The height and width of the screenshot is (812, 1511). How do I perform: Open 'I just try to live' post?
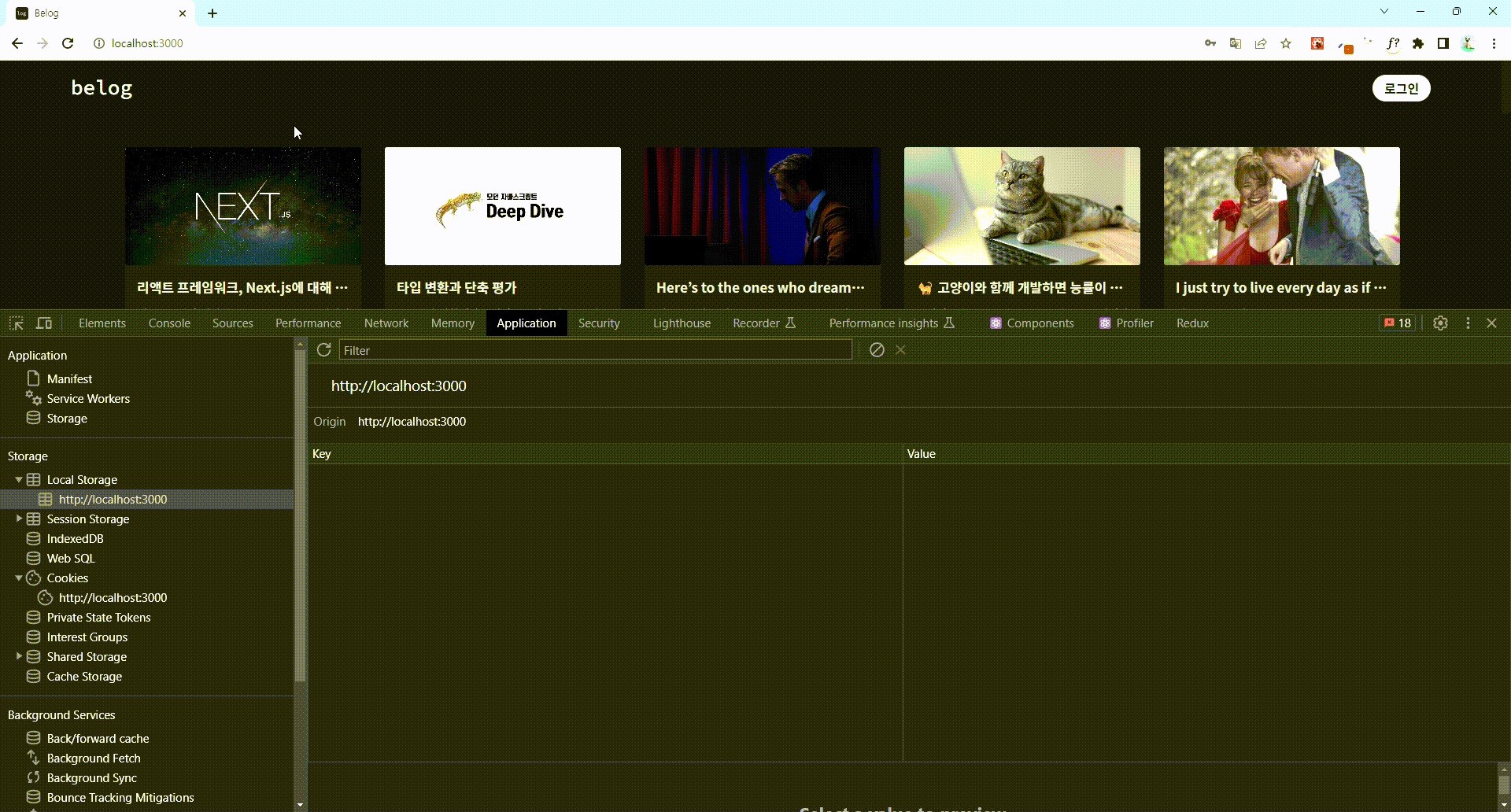point(1280,288)
